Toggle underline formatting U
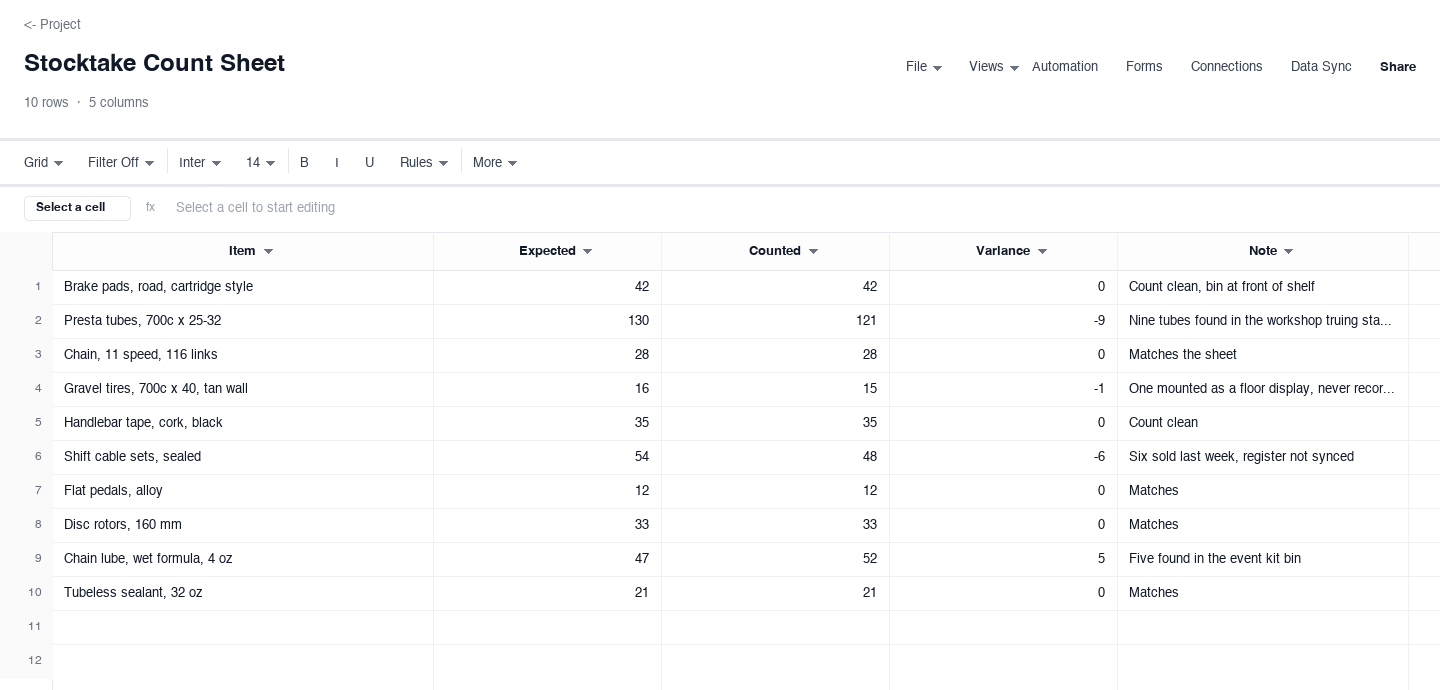The width and height of the screenshot is (1440, 690). pos(370,163)
